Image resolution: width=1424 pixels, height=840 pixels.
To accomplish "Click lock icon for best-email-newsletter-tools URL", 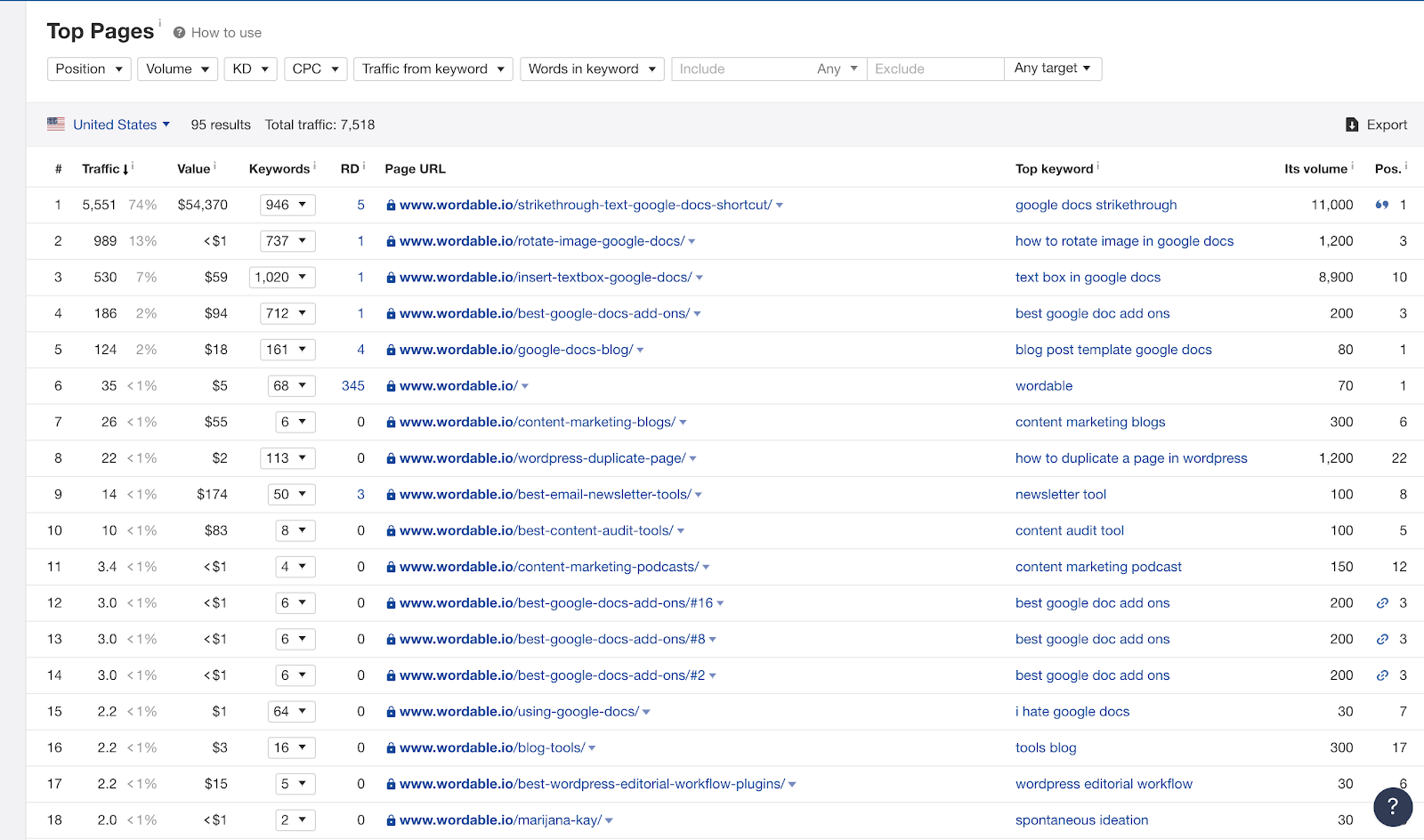I will click(391, 495).
